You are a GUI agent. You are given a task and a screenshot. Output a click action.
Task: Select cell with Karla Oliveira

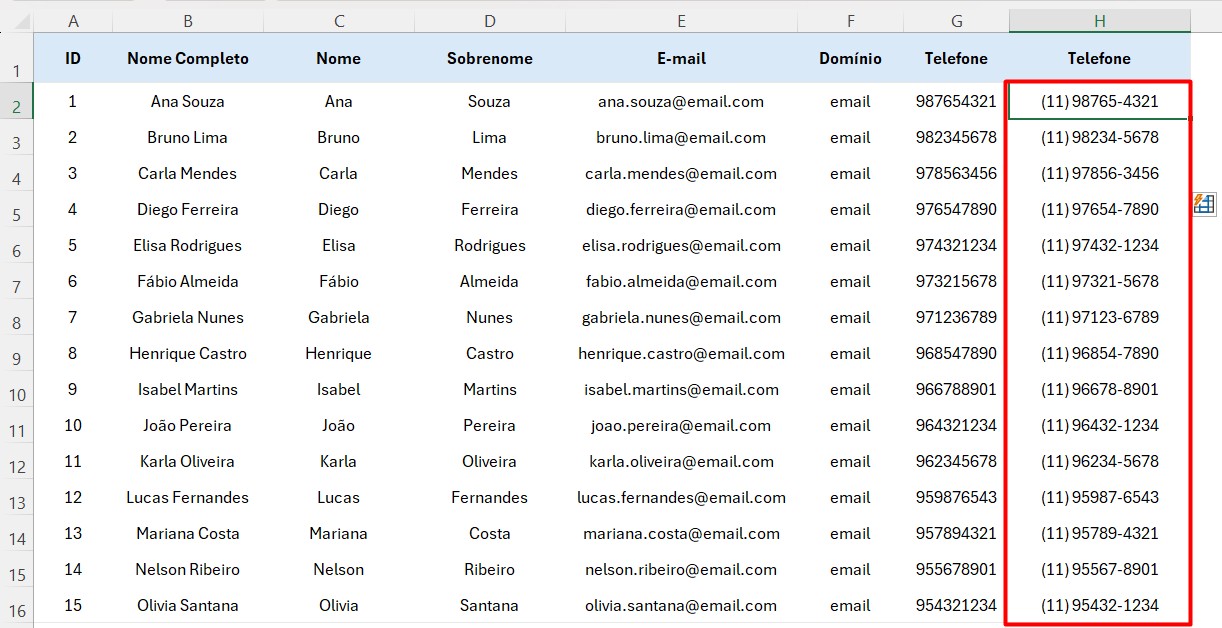188,461
